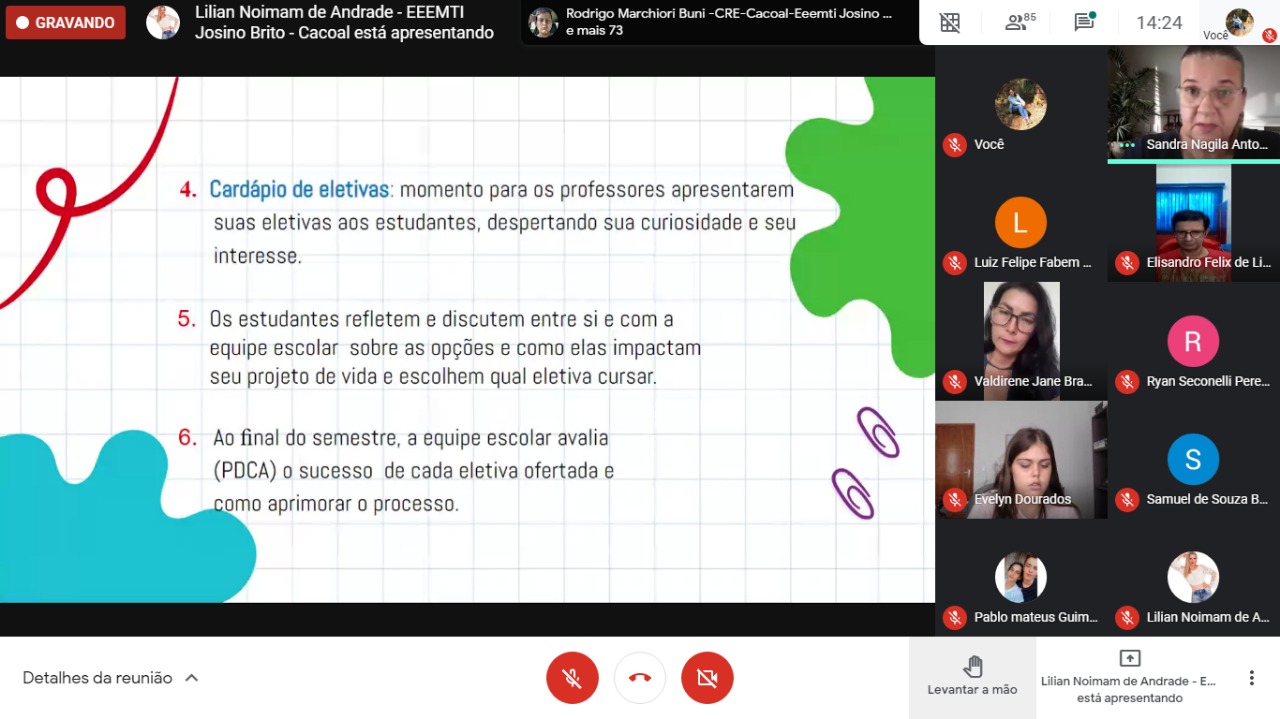
Task: Open three-dot more options menu
Action: coord(1251,678)
